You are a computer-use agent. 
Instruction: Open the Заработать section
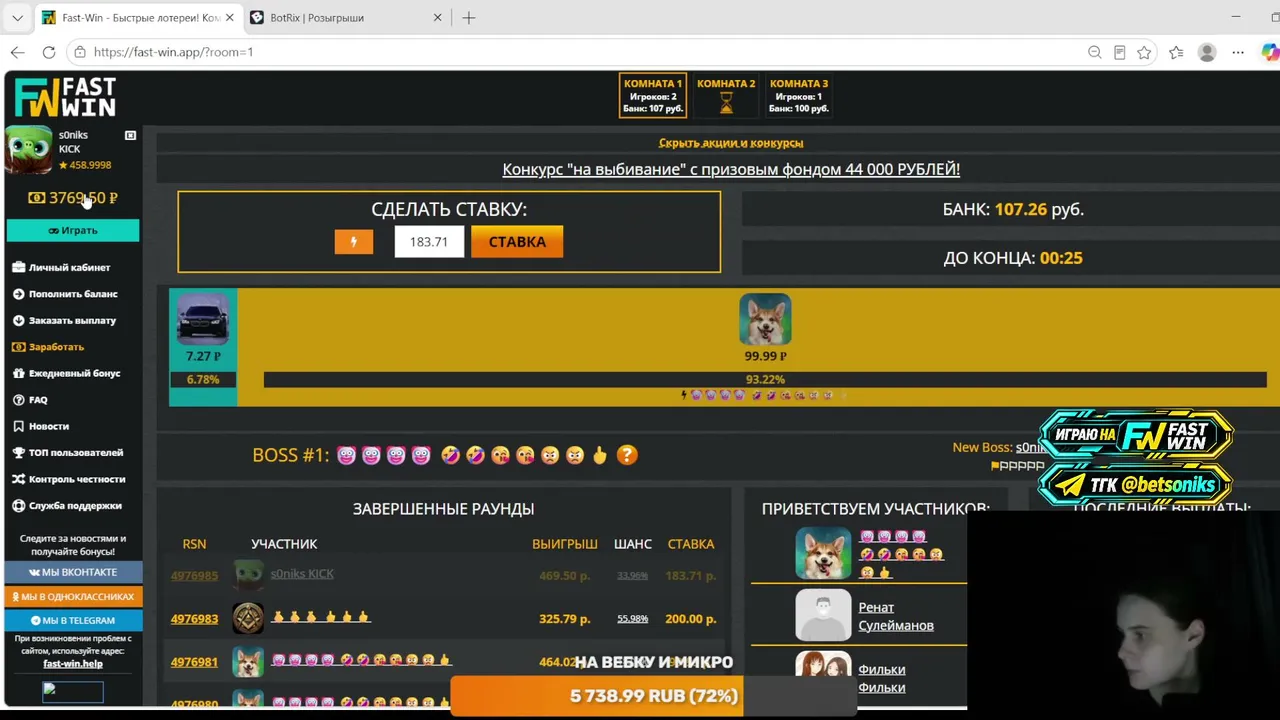point(56,347)
